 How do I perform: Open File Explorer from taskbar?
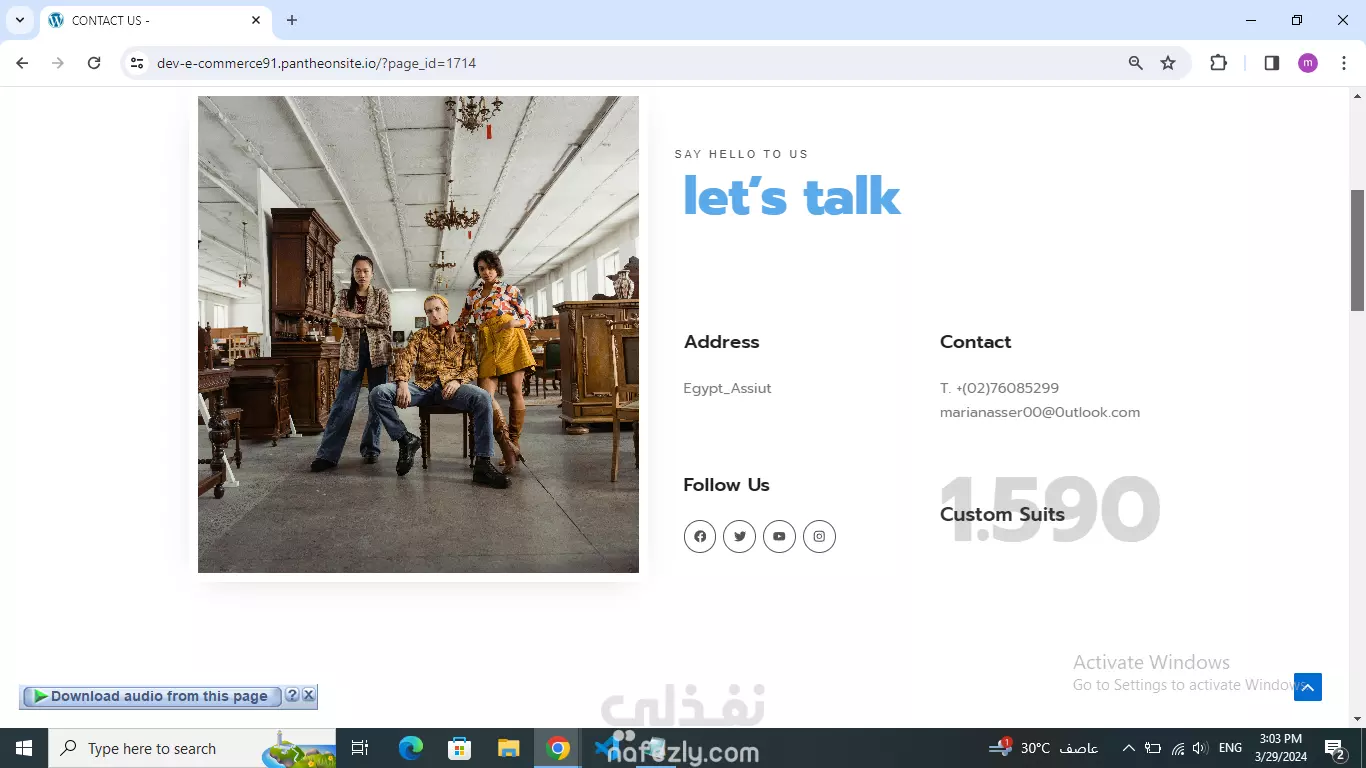point(509,748)
